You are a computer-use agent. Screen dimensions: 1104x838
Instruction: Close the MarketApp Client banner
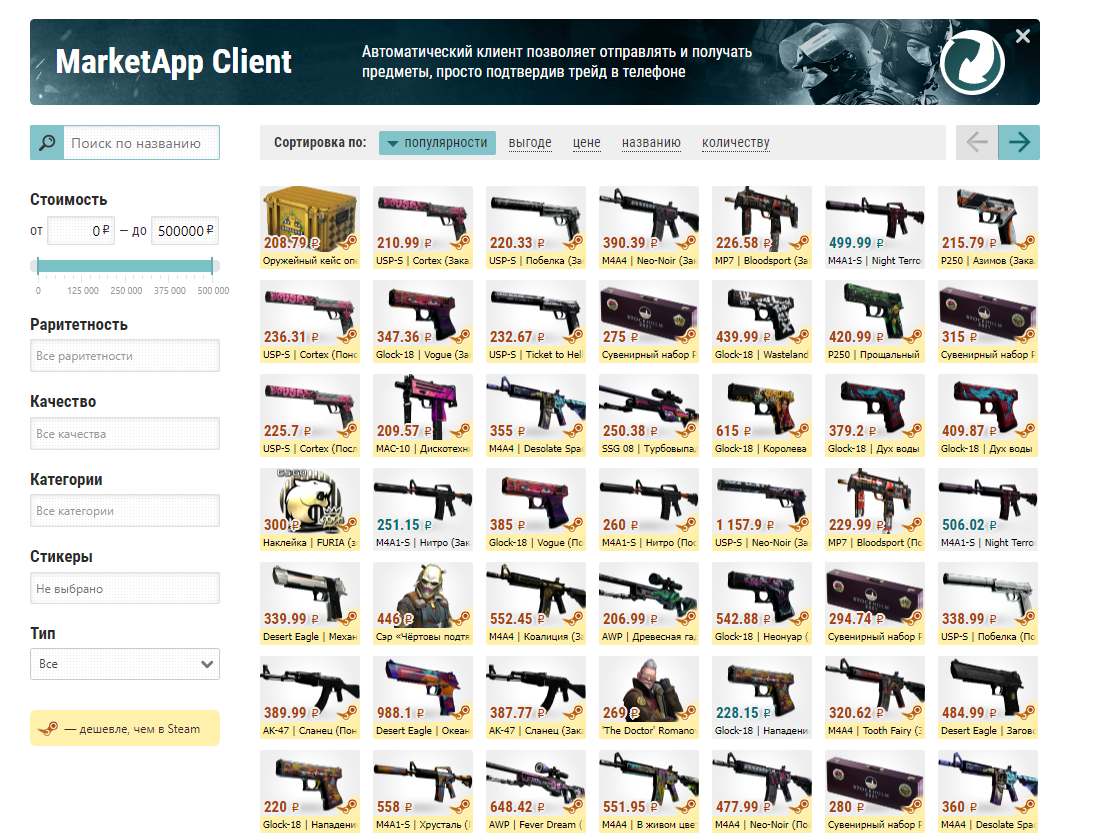pyautogui.click(x=1023, y=36)
